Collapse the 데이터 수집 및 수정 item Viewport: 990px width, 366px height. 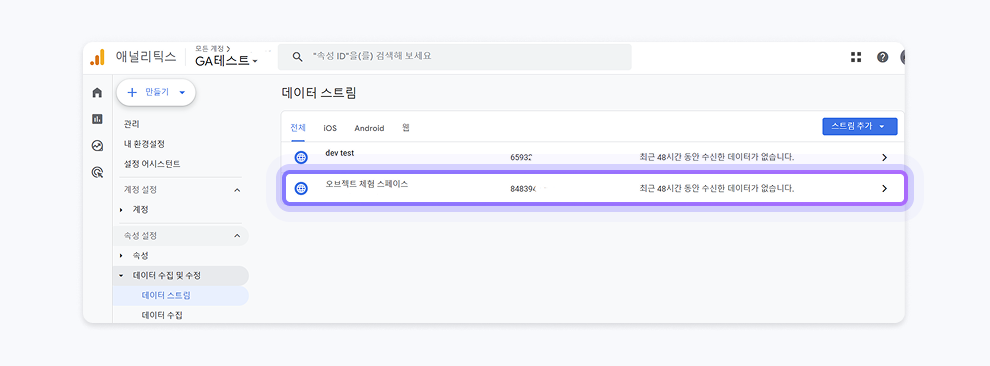[x=121, y=276]
